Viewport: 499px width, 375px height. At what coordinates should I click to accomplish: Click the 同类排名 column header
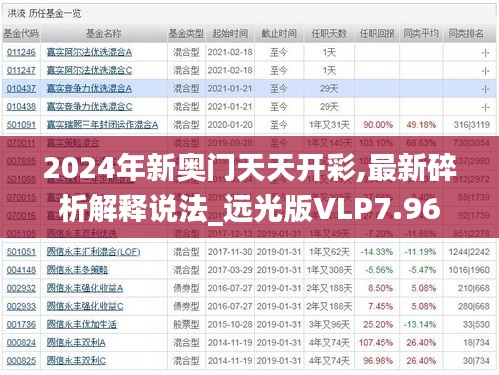466,33
